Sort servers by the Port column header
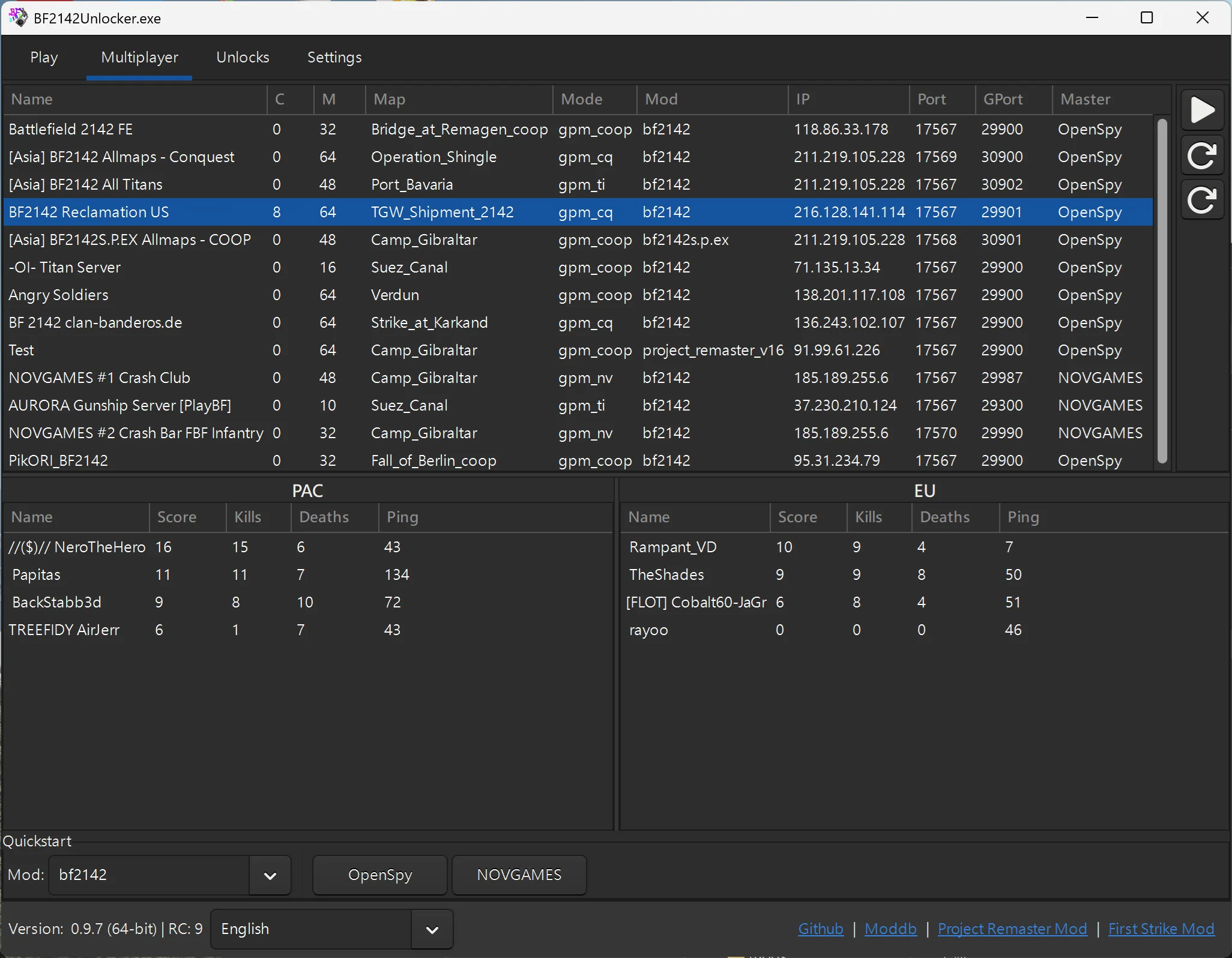This screenshot has height=958, width=1232. pyautogui.click(x=943, y=100)
